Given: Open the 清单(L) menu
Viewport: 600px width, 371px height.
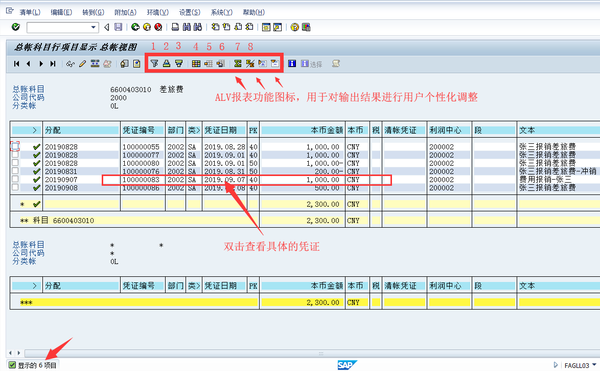Looking at the screenshot, I should pyautogui.click(x=30, y=12).
